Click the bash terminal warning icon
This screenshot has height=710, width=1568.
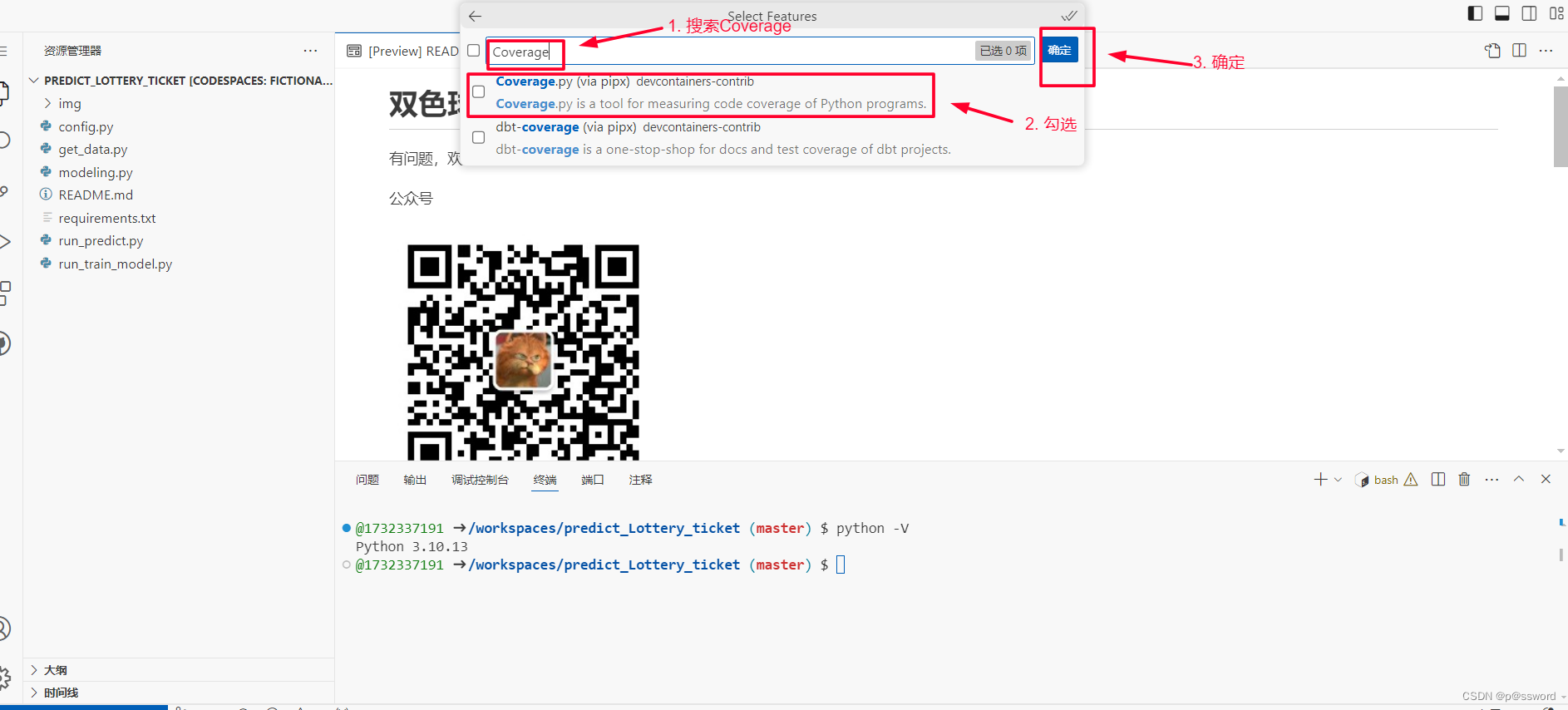tap(1411, 480)
